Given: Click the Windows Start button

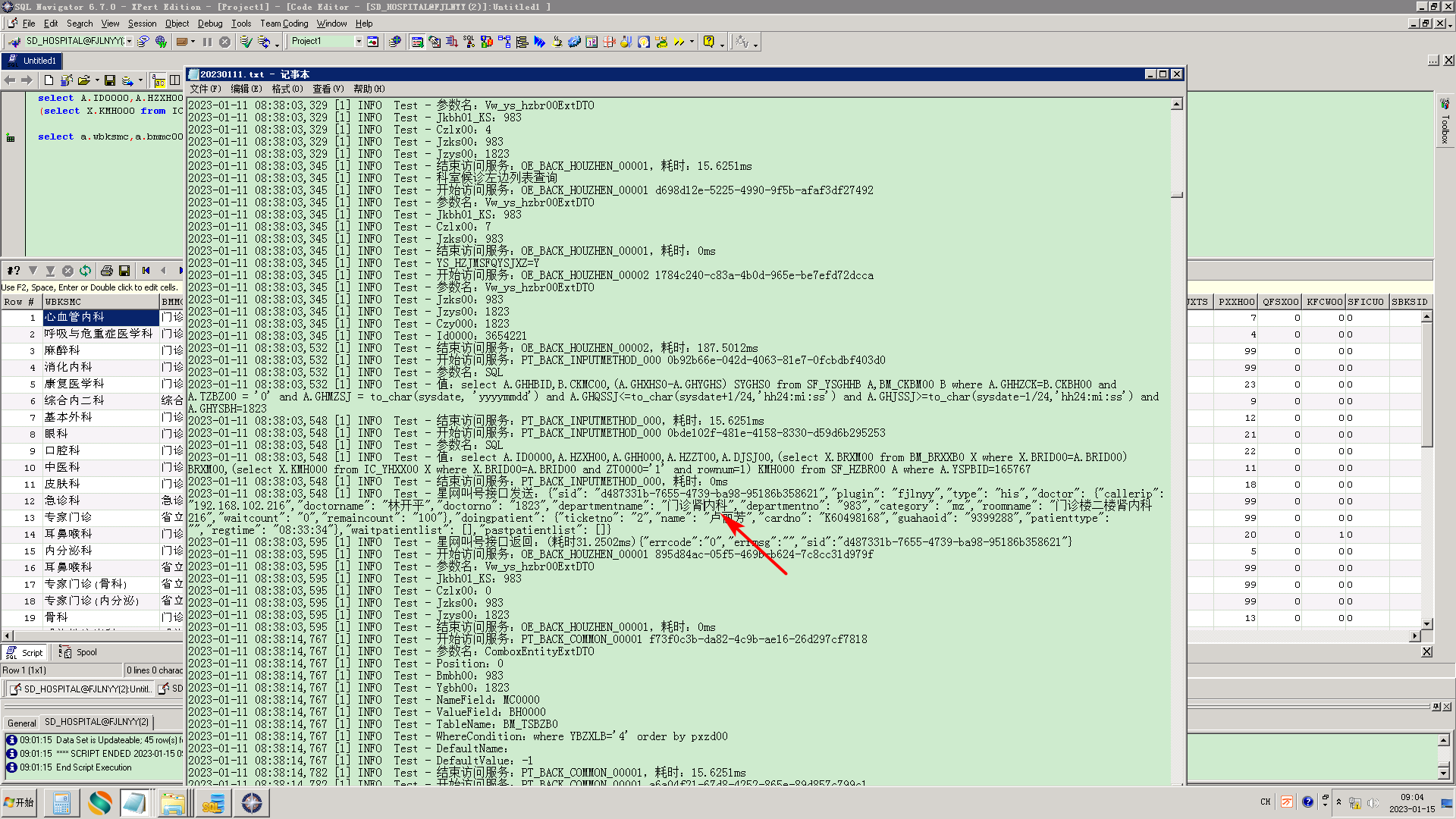Looking at the screenshot, I should [x=19, y=802].
